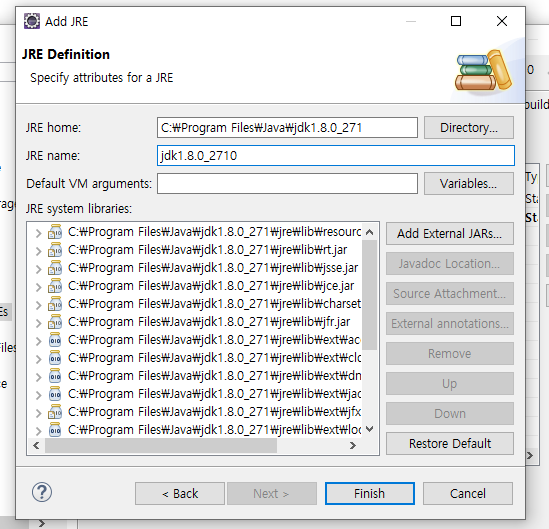Viewport: 549px width, 529px height.
Task: Click the jar icon of the resources entry
Action: (x=55, y=232)
